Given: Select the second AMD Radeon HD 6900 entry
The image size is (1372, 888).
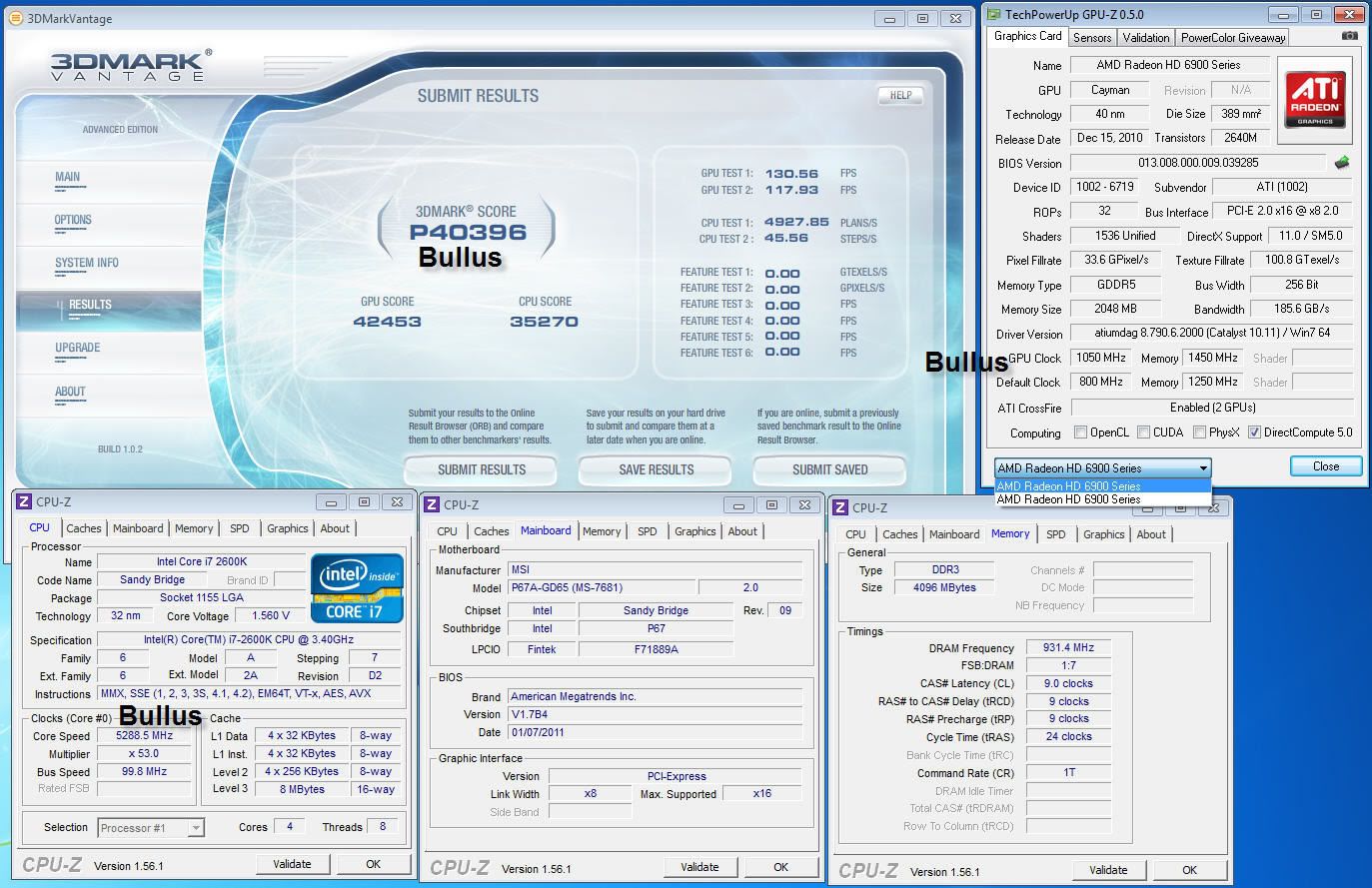Looking at the screenshot, I should click(1103, 499).
